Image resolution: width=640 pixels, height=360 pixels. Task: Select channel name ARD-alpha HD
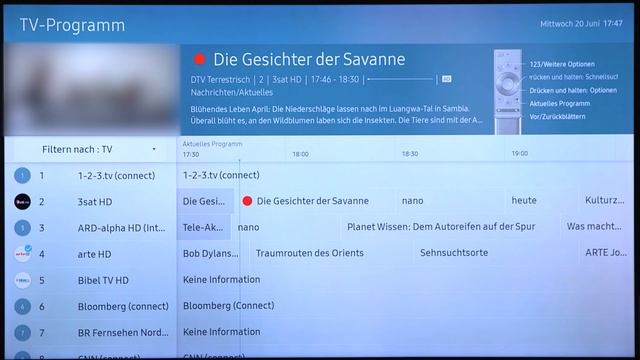click(x=122, y=228)
